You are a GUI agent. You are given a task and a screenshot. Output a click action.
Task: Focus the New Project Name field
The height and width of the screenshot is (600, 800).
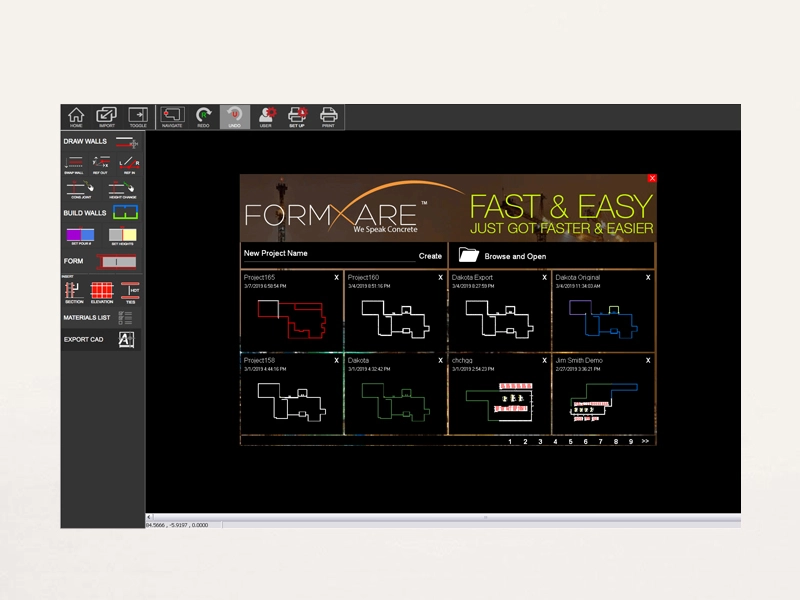click(329, 255)
